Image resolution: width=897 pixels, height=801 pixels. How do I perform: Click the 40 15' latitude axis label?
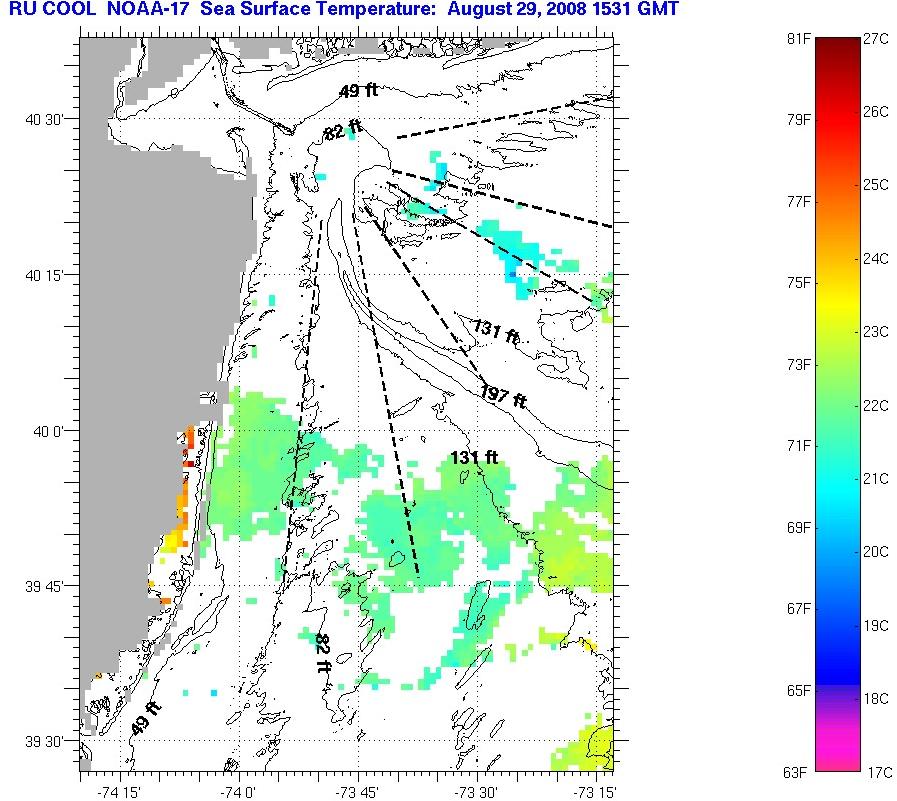pyautogui.click(x=46, y=276)
